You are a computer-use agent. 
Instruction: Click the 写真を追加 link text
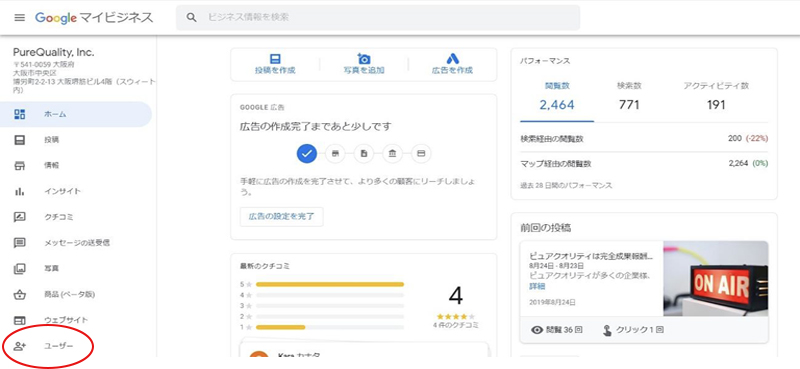pos(364,70)
